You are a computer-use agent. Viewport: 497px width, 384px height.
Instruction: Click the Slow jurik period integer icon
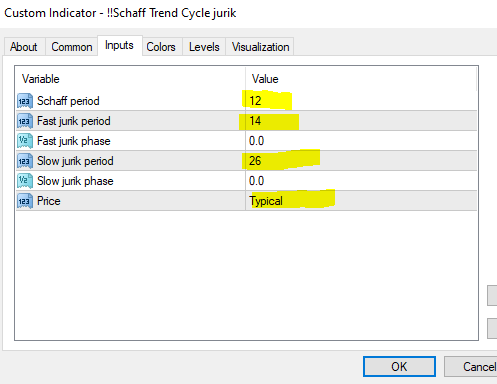tap(25, 161)
